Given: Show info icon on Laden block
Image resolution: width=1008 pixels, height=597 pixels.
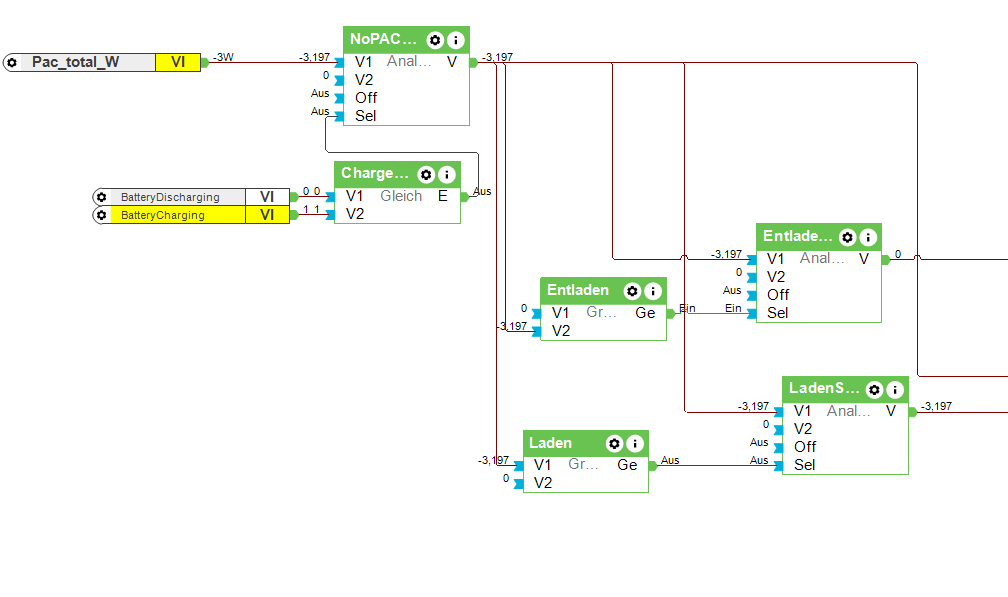Looking at the screenshot, I should (635, 443).
